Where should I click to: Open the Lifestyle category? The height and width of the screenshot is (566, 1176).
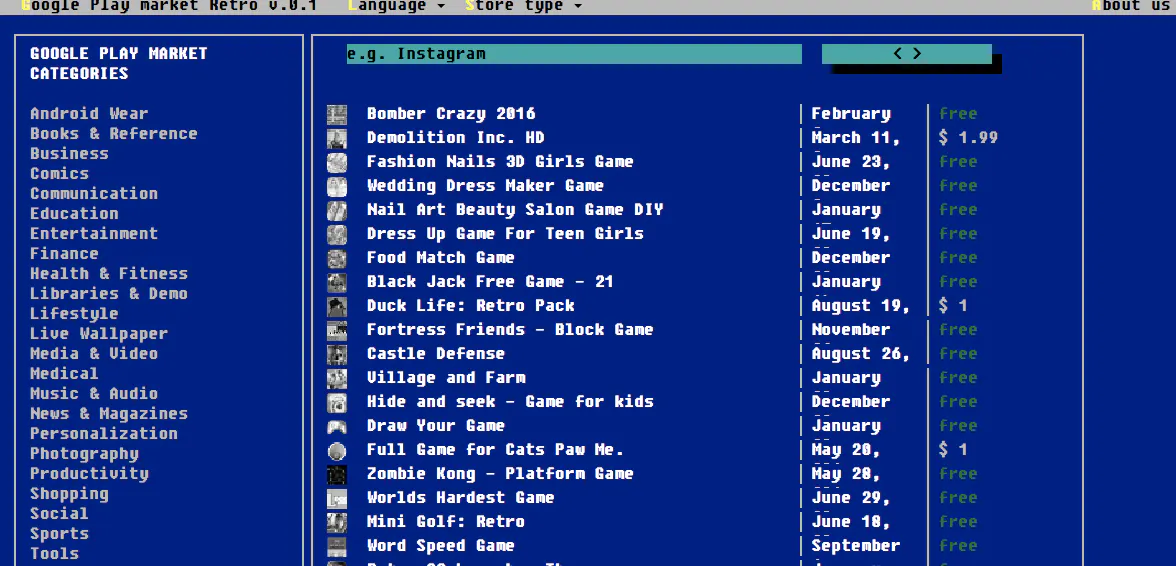74,313
